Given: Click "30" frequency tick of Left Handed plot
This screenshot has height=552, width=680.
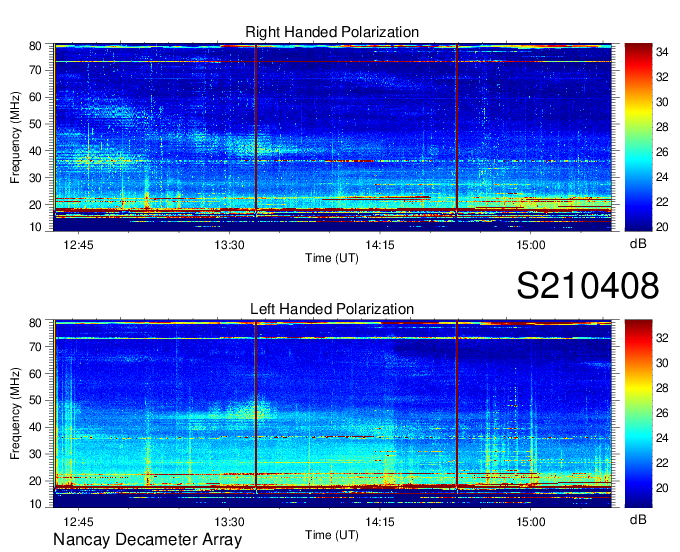Looking at the screenshot, I should click(35, 454).
